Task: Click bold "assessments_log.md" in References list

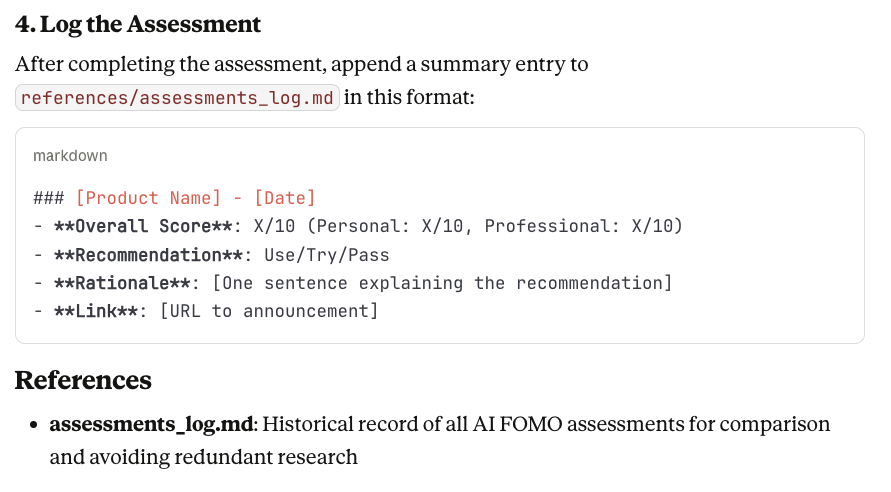Action: coord(150,424)
